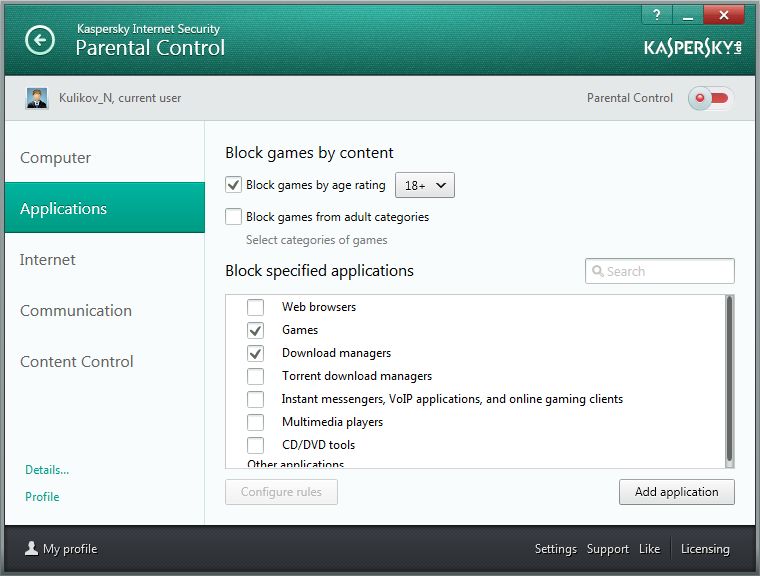The height and width of the screenshot is (576, 760).
Task: Click Select categories of games link
Action: pyautogui.click(x=317, y=240)
